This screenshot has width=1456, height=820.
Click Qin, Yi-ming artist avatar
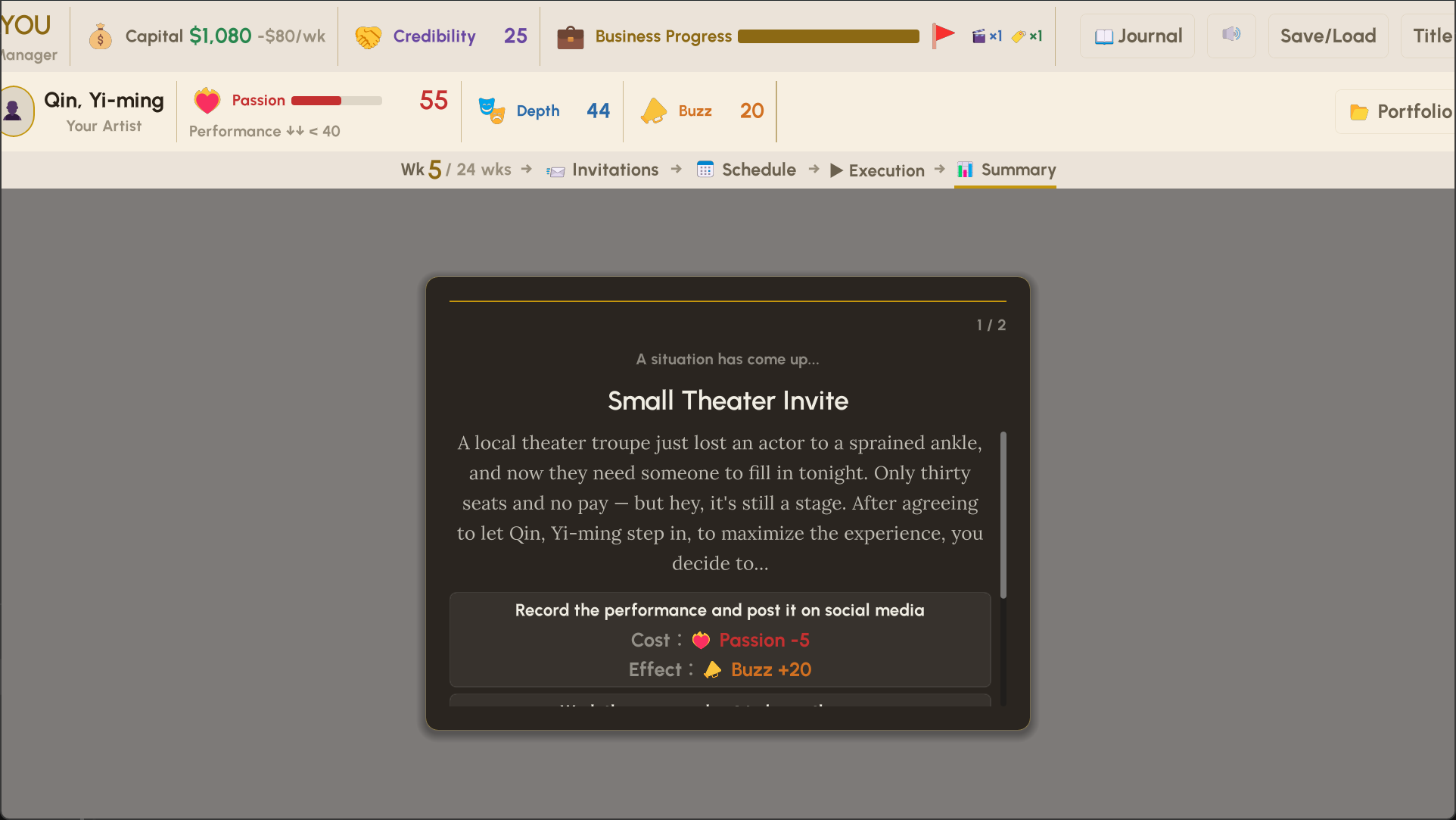pos(15,111)
